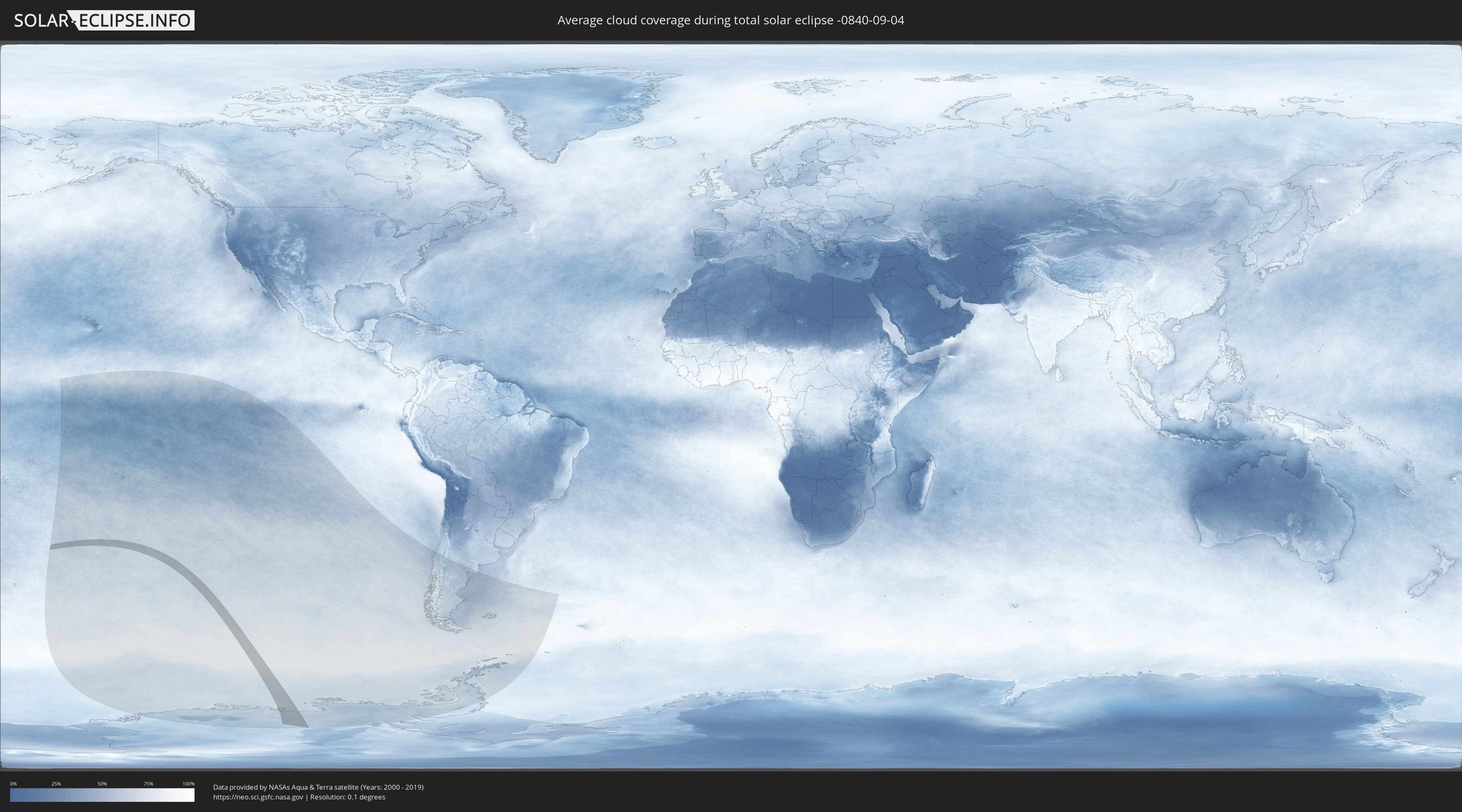The height and width of the screenshot is (812, 1462).
Task: Click the cloud coverage world map
Action: [731, 406]
